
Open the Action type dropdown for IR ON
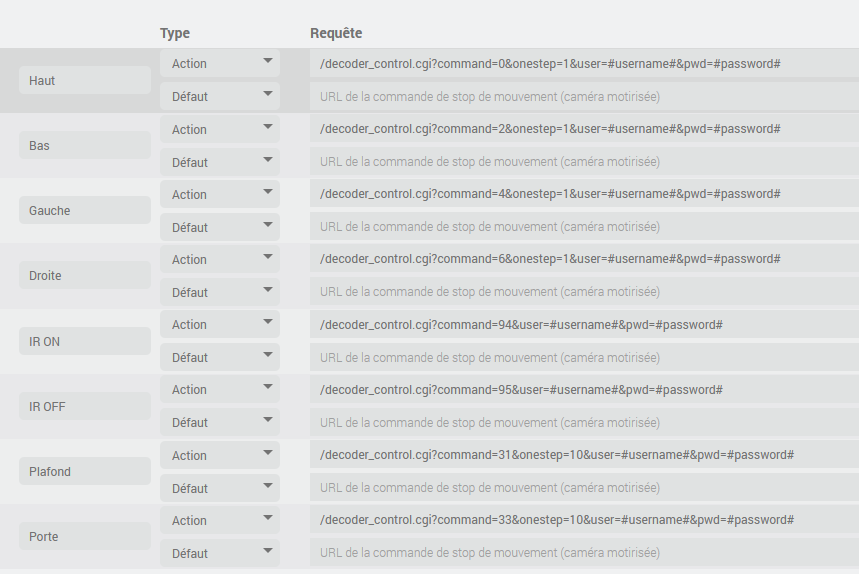[220, 324]
